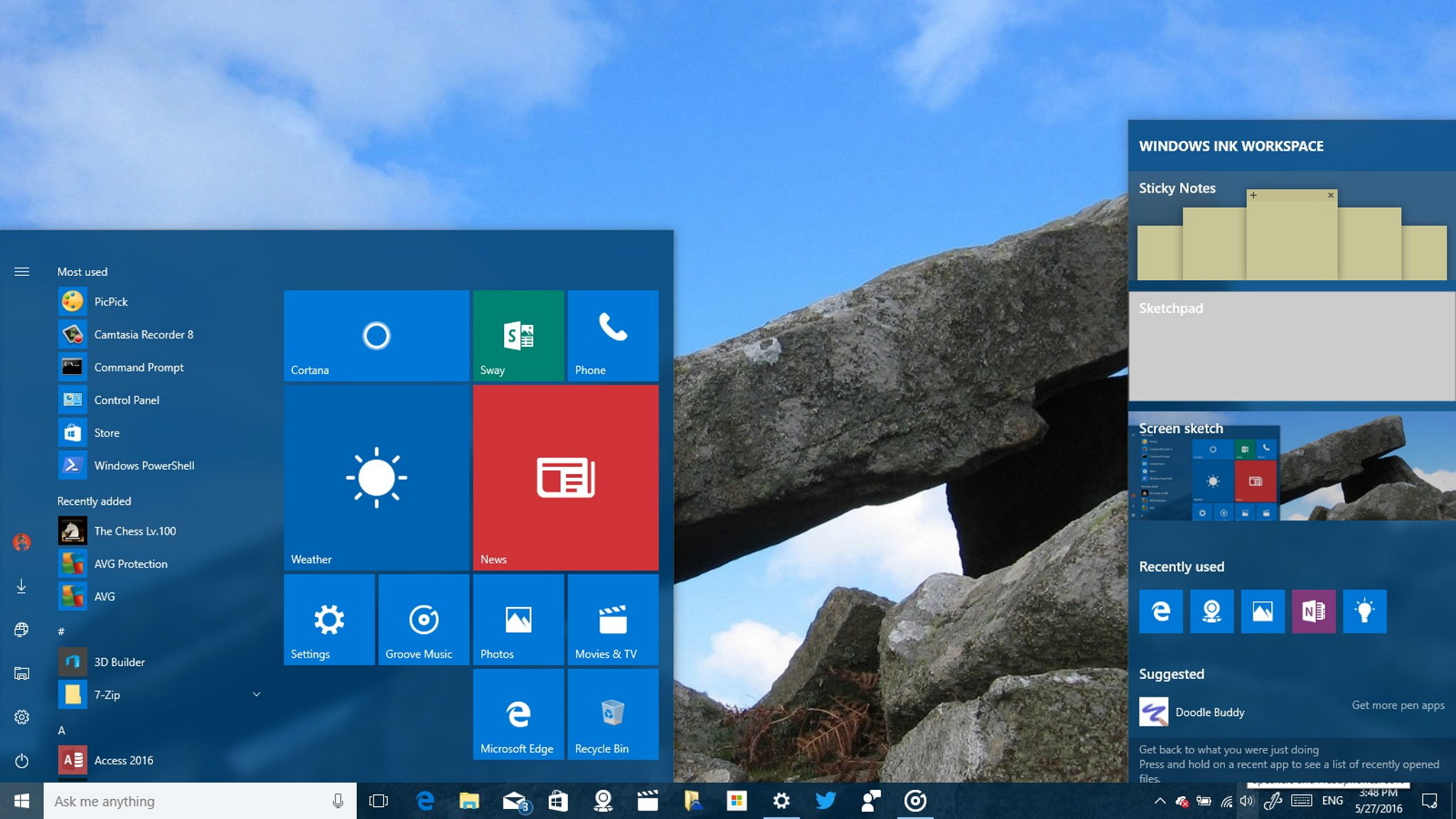Open recently used Photos in Ink Workspace
1456x819 pixels.
(x=1263, y=611)
